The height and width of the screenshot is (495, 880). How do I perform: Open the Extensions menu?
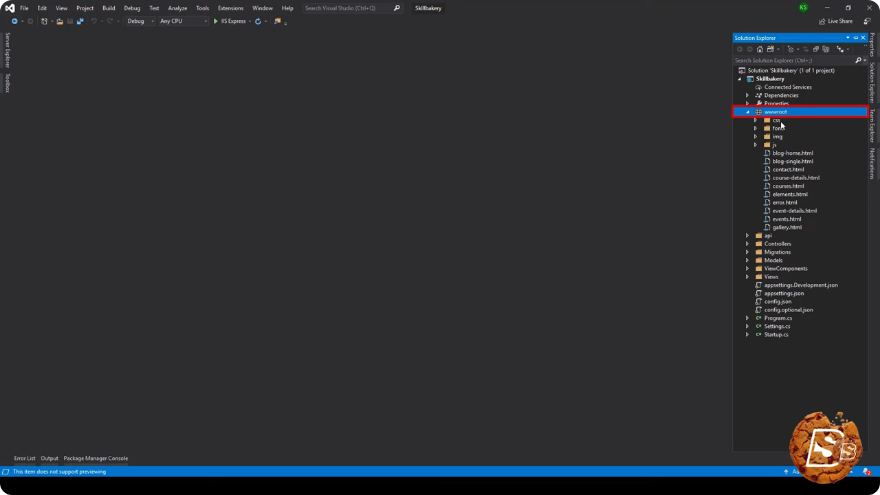coord(231,8)
